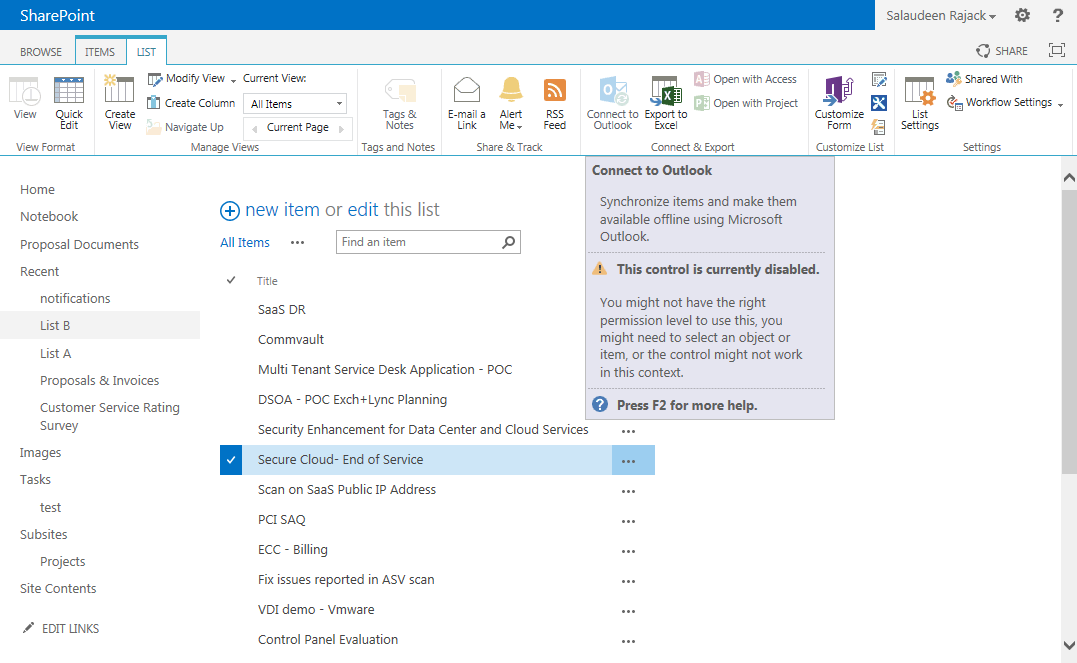
Task: Open the SaaS DR list item
Action: (x=282, y=310)
